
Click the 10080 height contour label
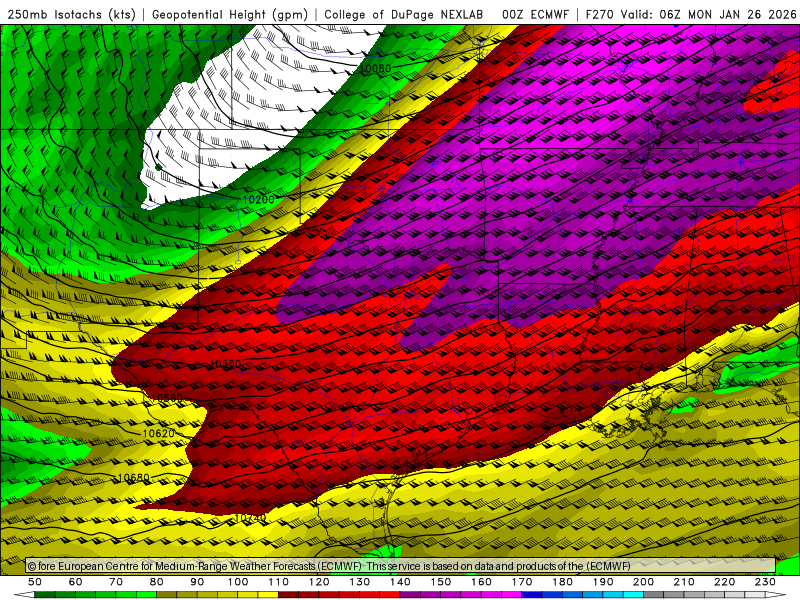pos(375,68)
